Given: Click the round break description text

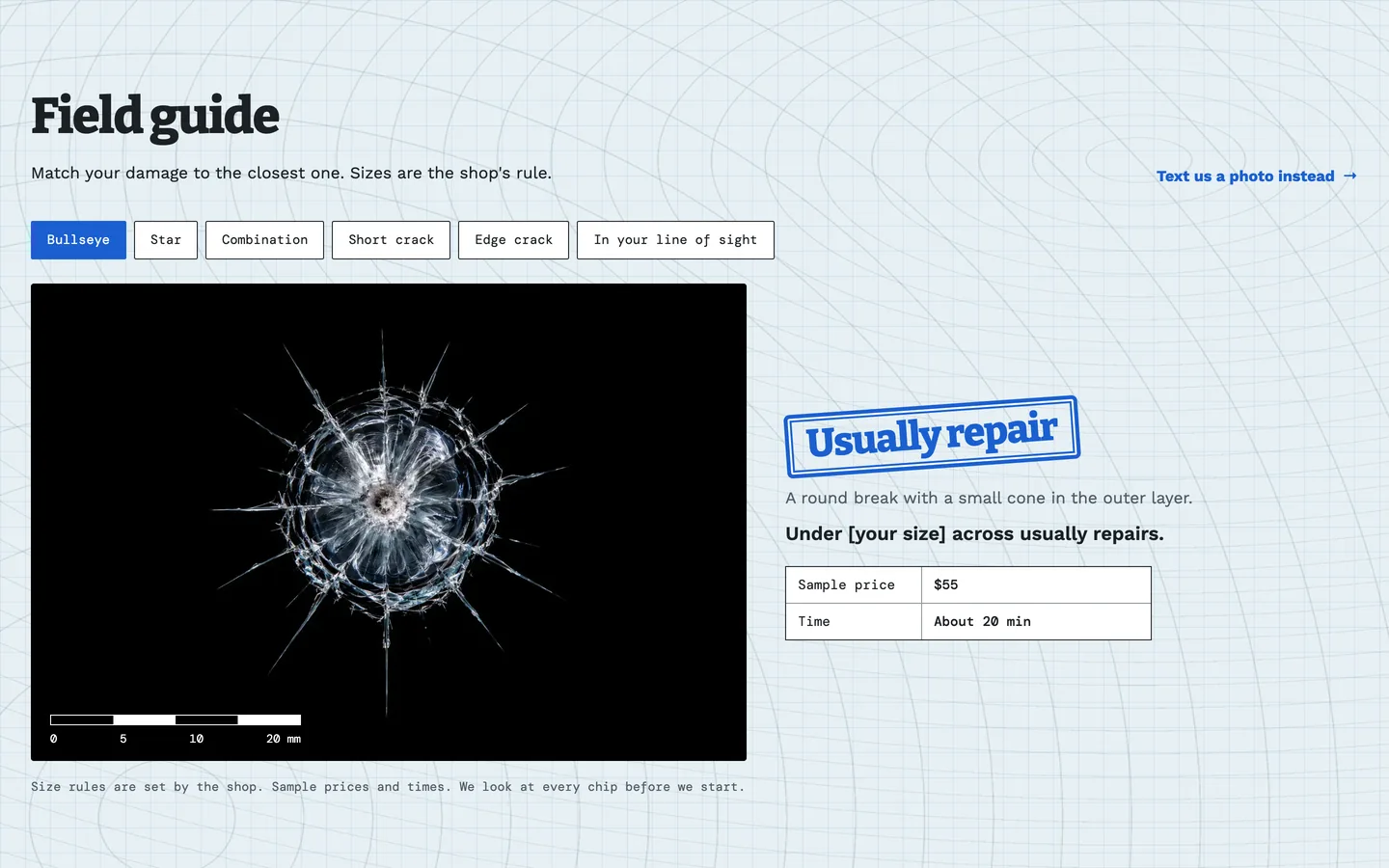Looking at the screenshot, I should click(x=989, y=499).
